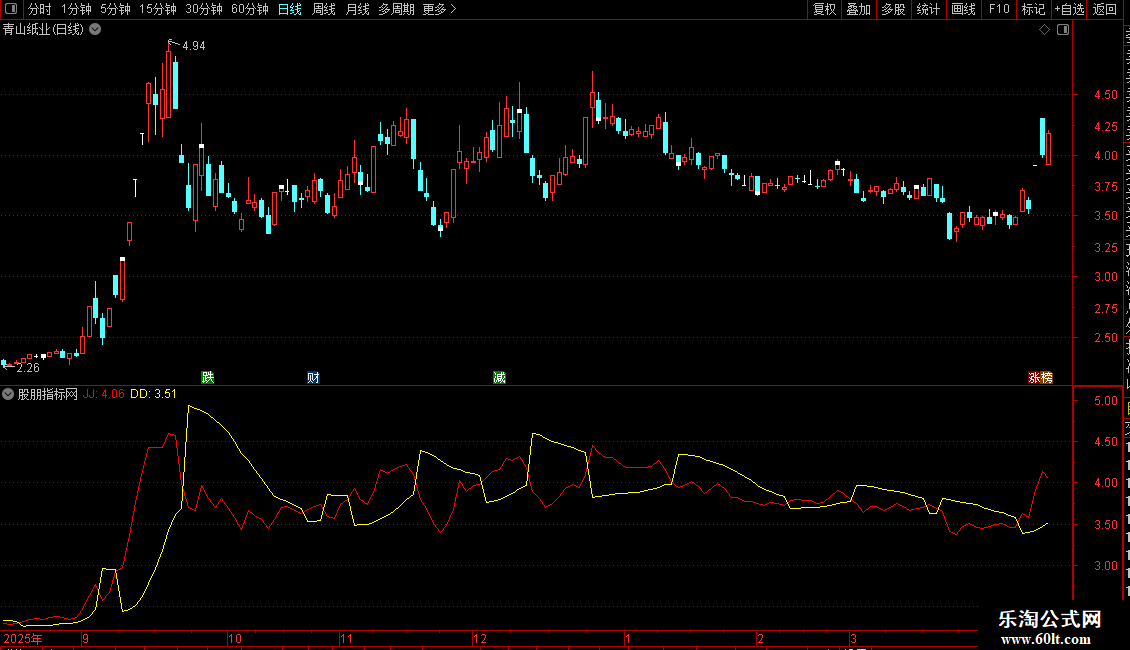
Task: Click the green 减 event marker
Action: point(499,378)
